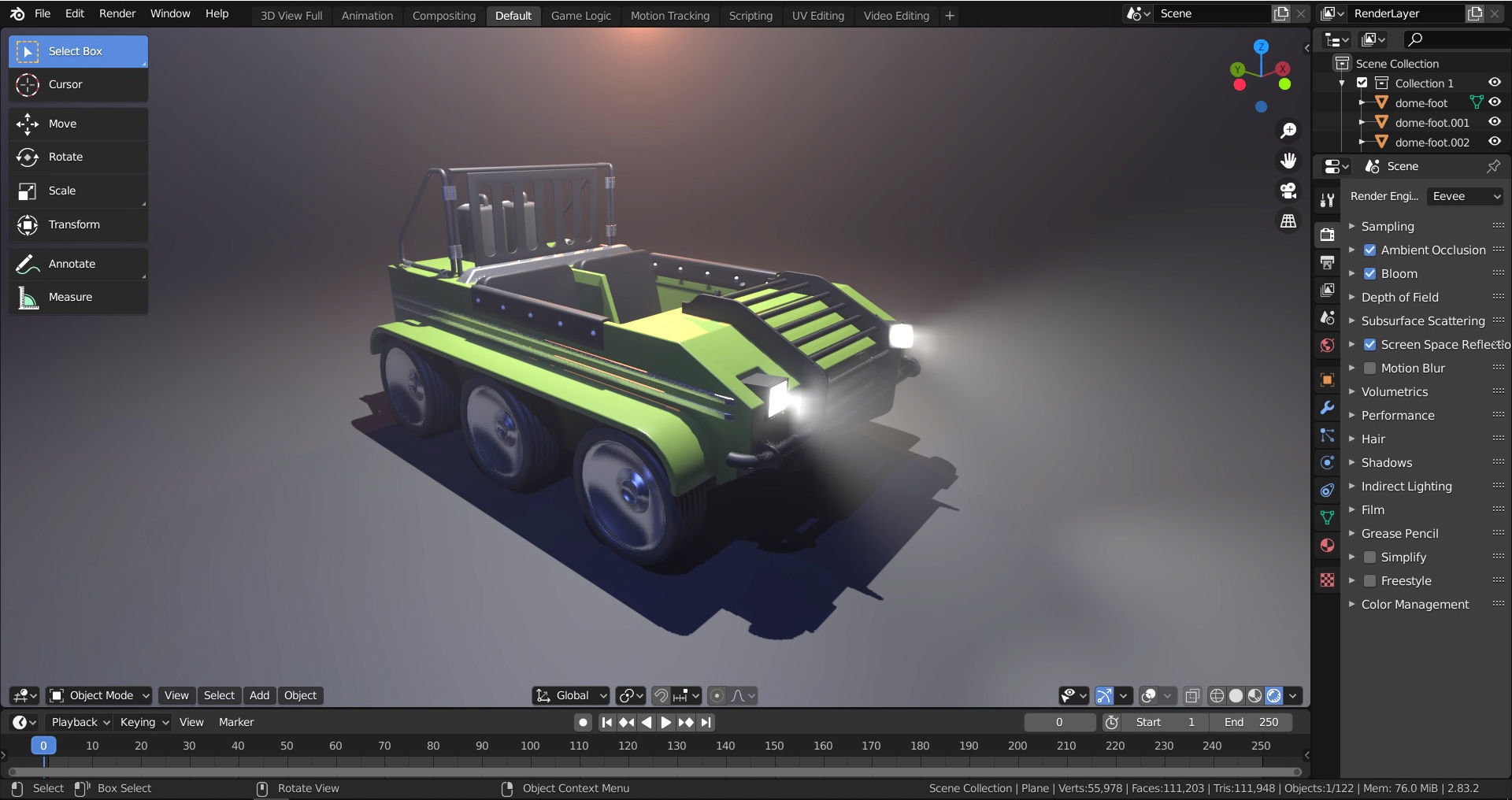Image resolution: width=1512 pixels, height=800 pixels.
Task: Enable the Simplify checkbox
Action: pyautogui.click(x=1369, y=557)
